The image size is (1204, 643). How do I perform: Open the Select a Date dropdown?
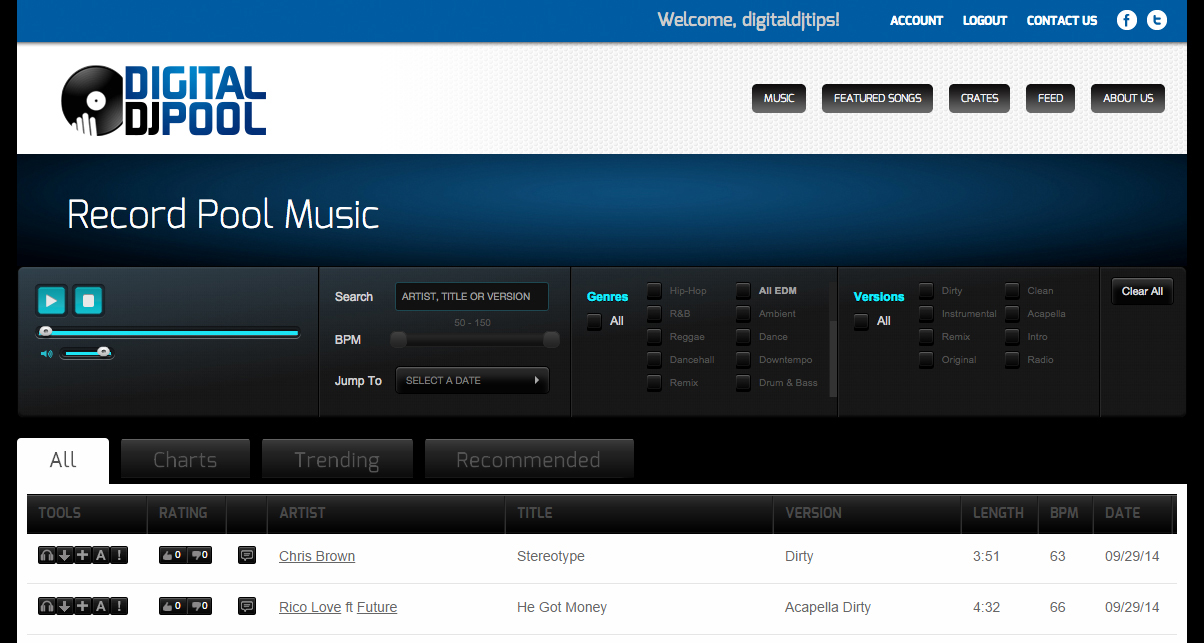click(472, 381)
